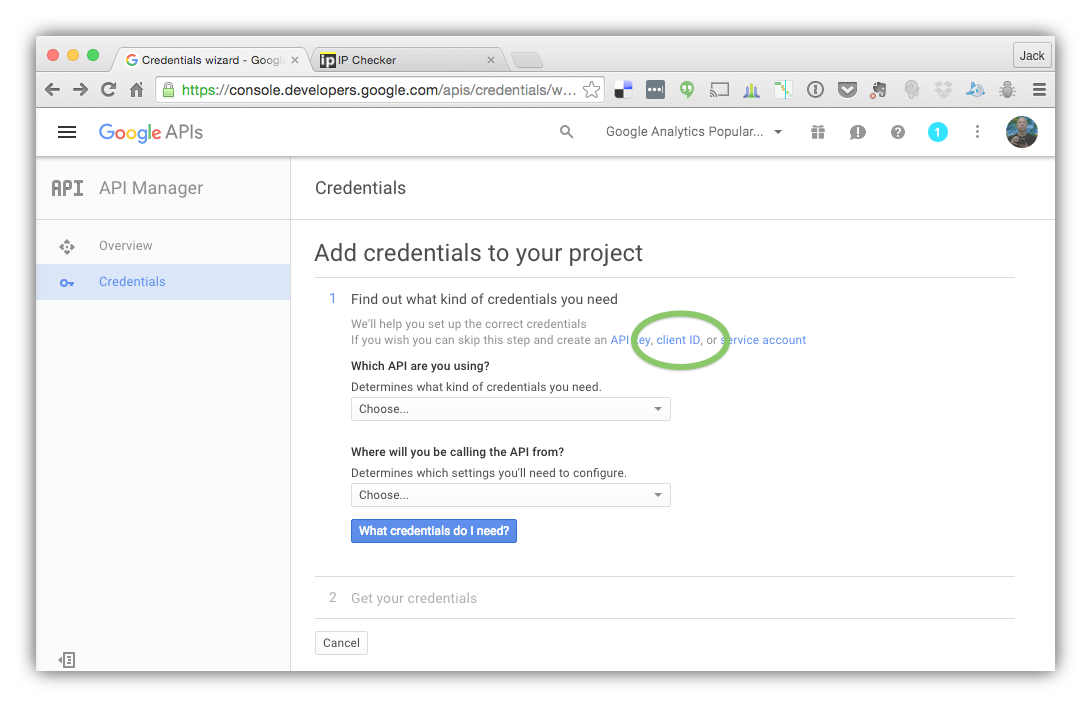Follow the 'client ID' link

click(678, 340)
